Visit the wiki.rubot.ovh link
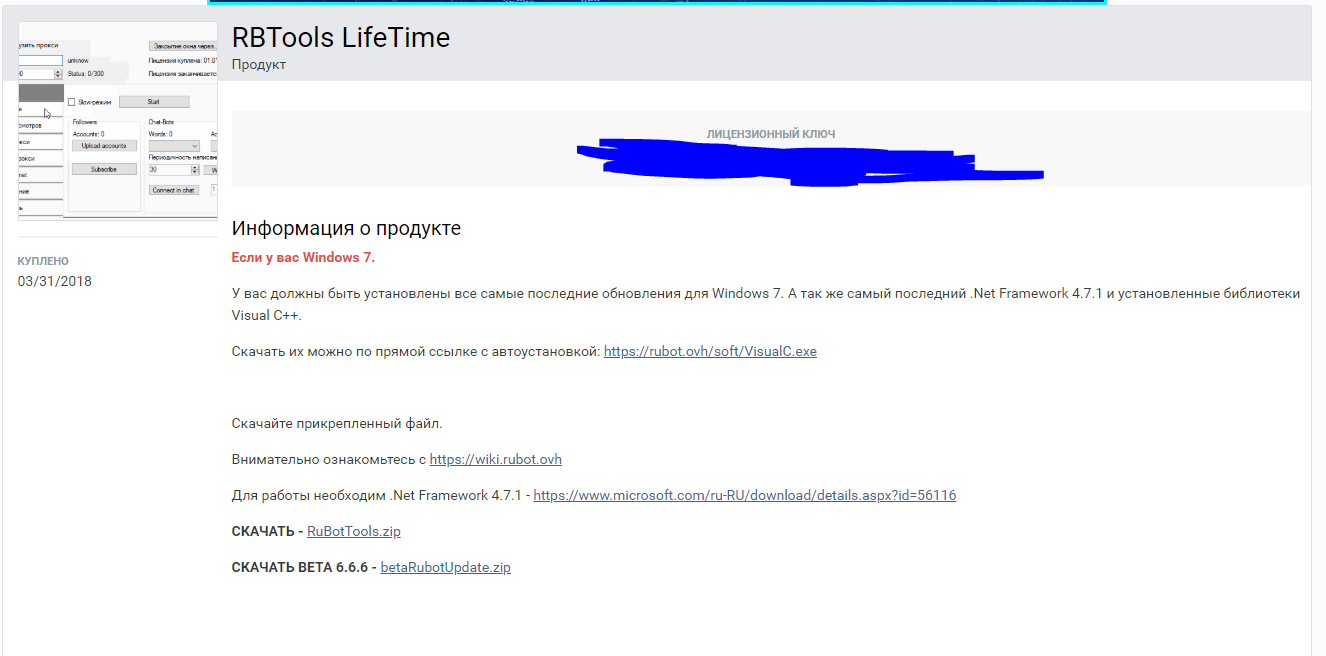 [495, 460]
